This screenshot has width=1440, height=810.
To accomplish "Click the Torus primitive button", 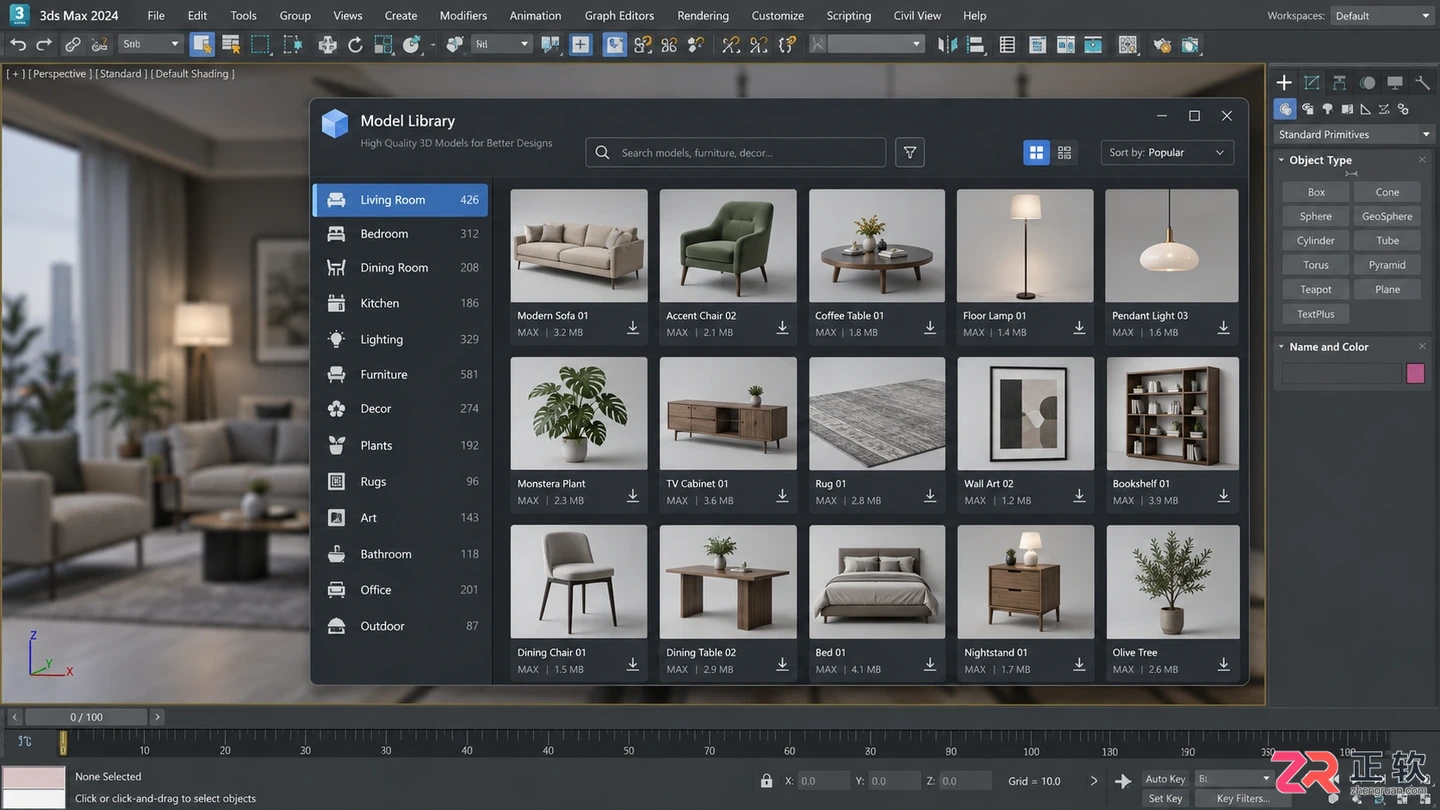I will click(1316, 265).
